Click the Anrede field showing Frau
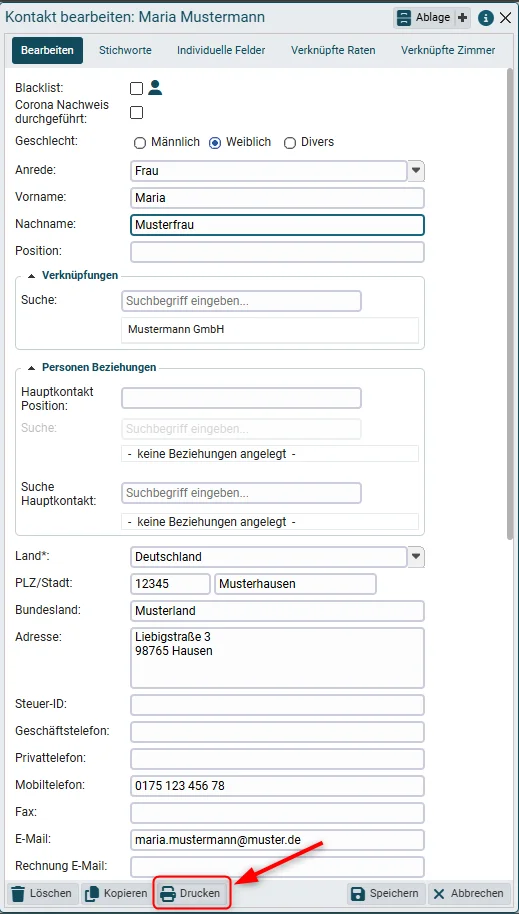The image size is (519, 914). click(269, 171)
